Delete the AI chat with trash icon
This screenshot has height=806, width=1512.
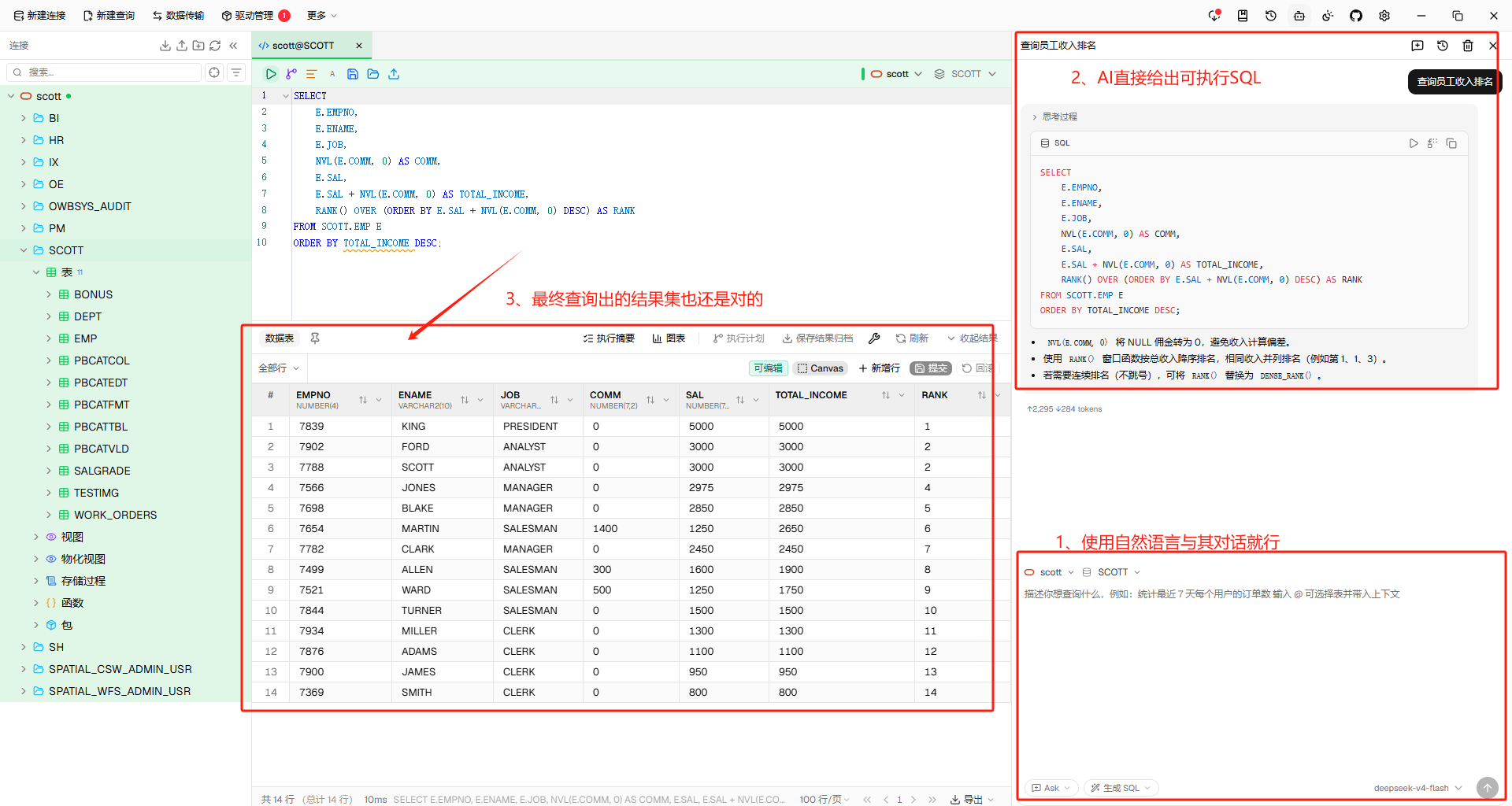click(1468, 46)
